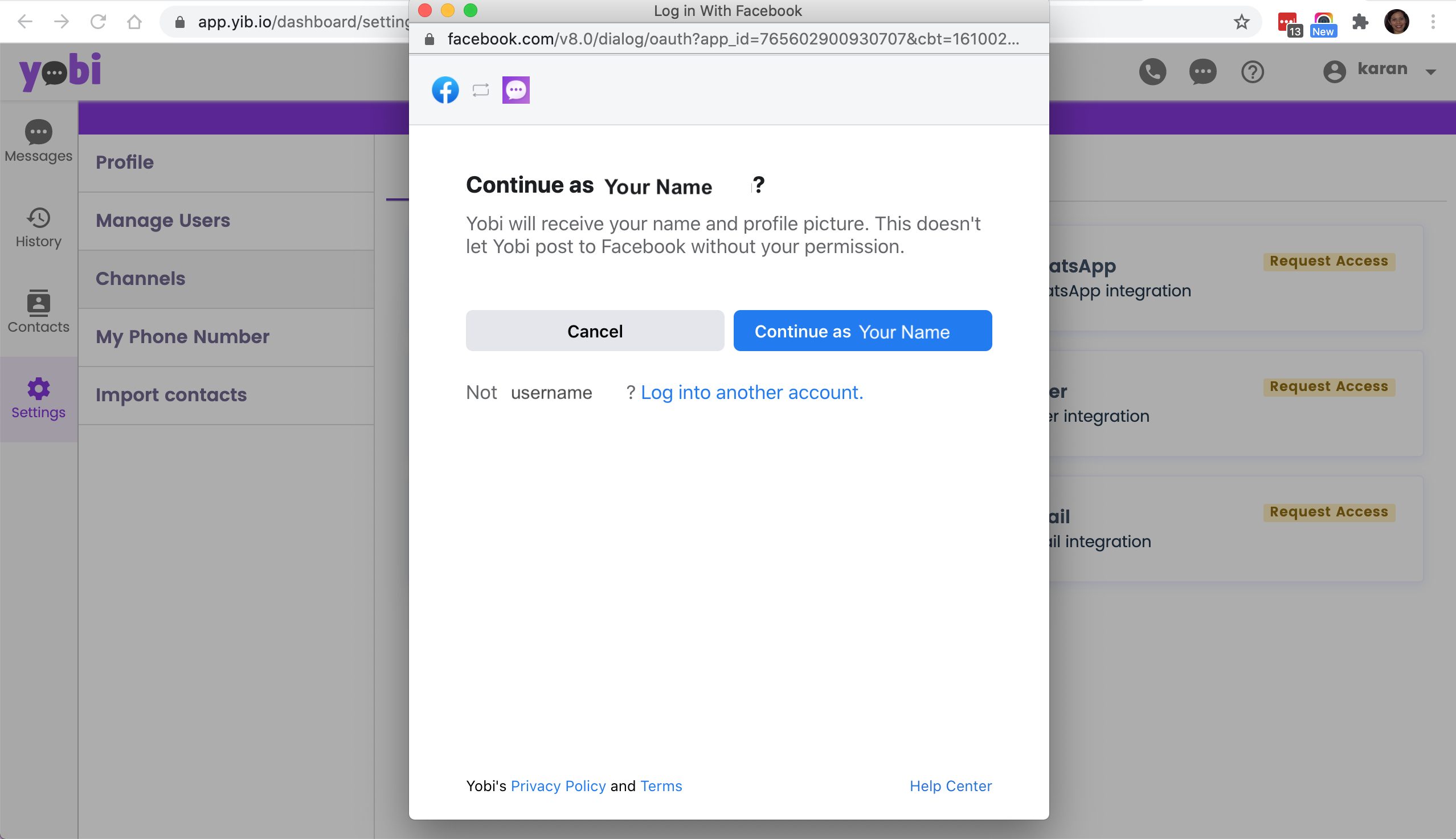Select Channels in settings menu

coord(226,279)
